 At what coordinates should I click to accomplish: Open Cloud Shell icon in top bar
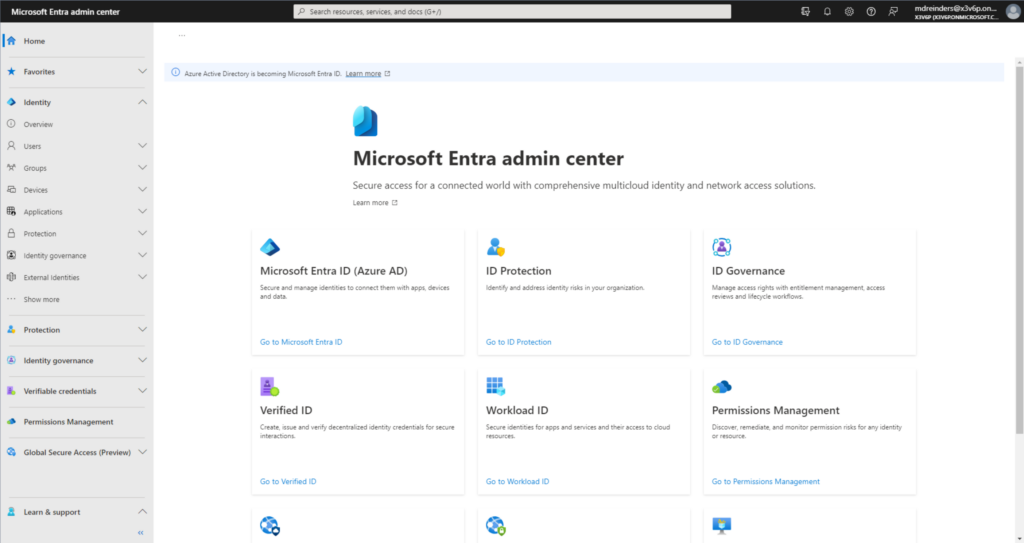pos(805,11)
